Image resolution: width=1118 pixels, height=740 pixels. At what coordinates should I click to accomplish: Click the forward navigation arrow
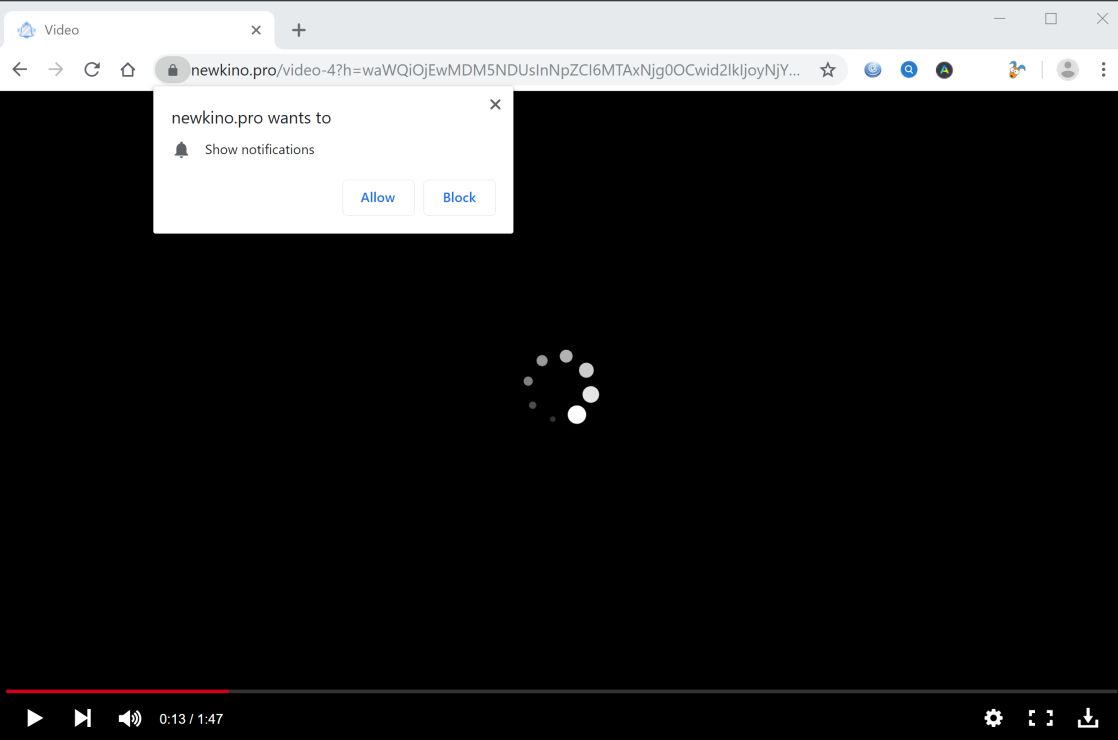tap(56, 70)
